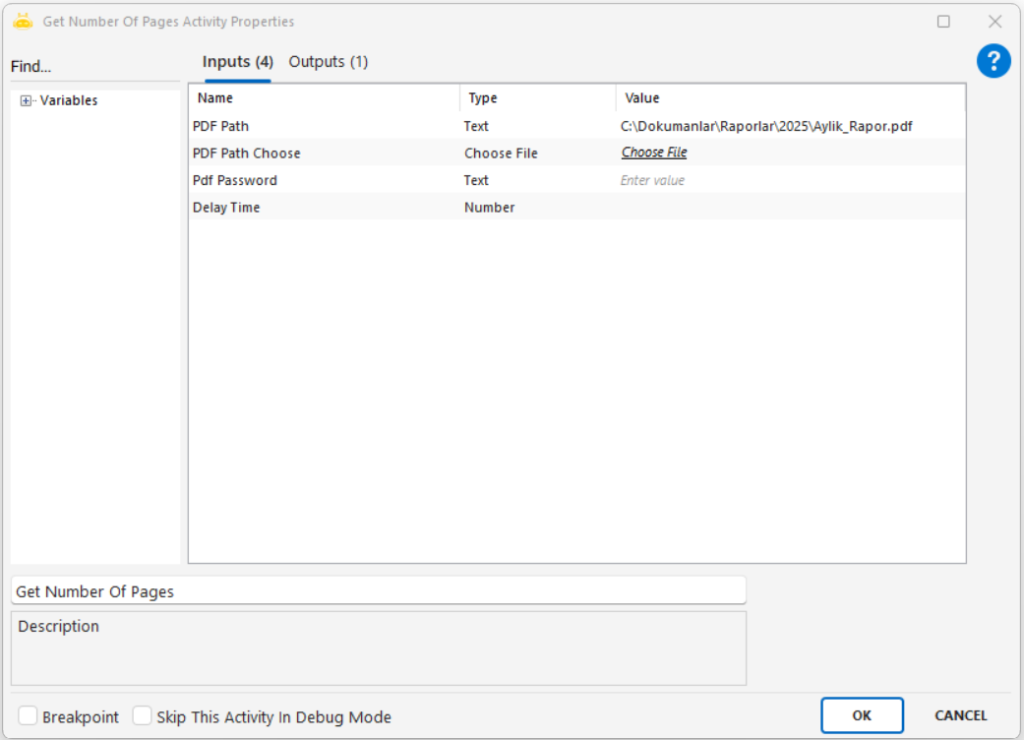Toggle Skip This Activity In Debug Mode
1024x740 pixels.
coord(143,716)
